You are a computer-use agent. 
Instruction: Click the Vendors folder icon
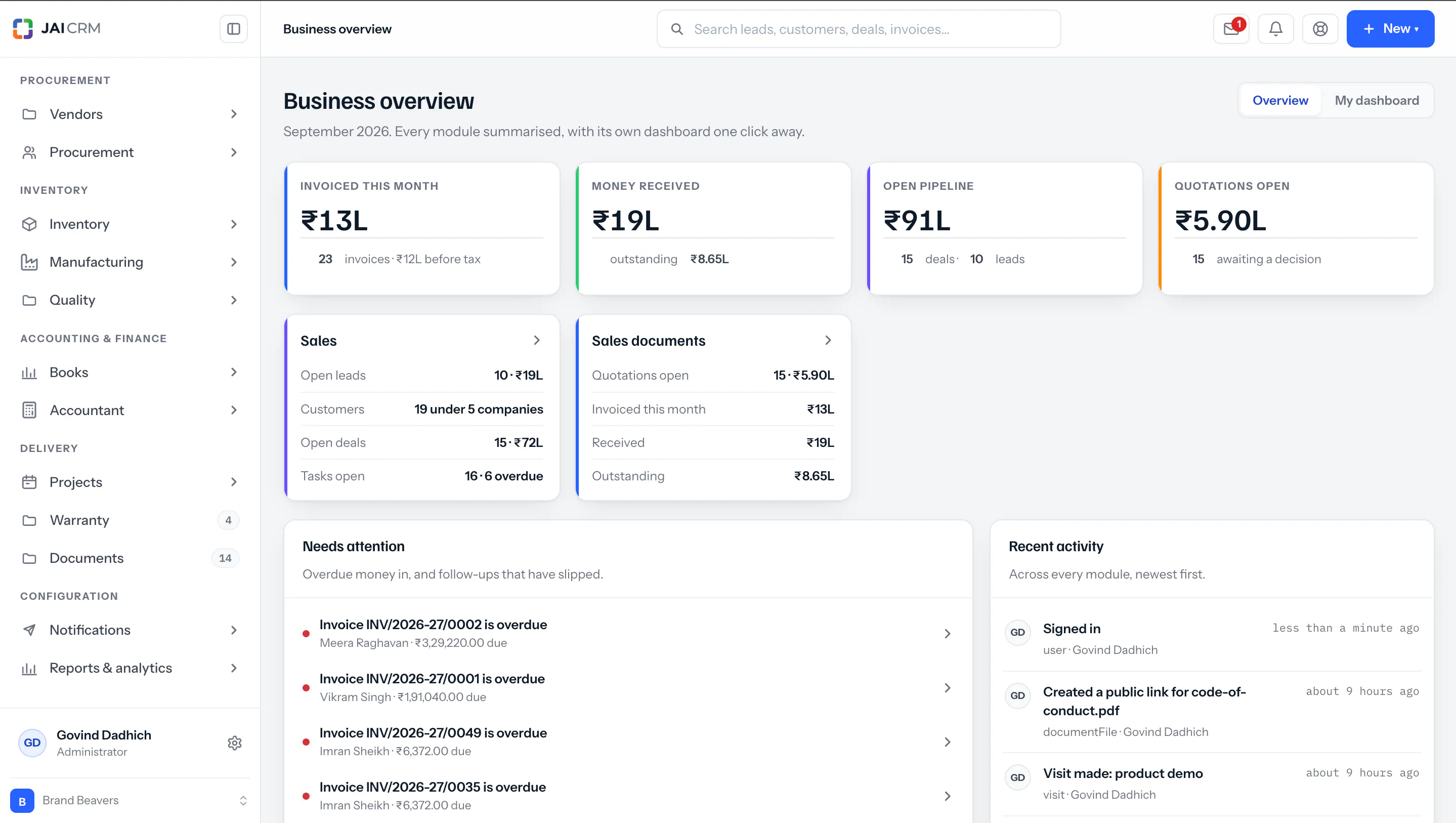click(x=29, y=114)
